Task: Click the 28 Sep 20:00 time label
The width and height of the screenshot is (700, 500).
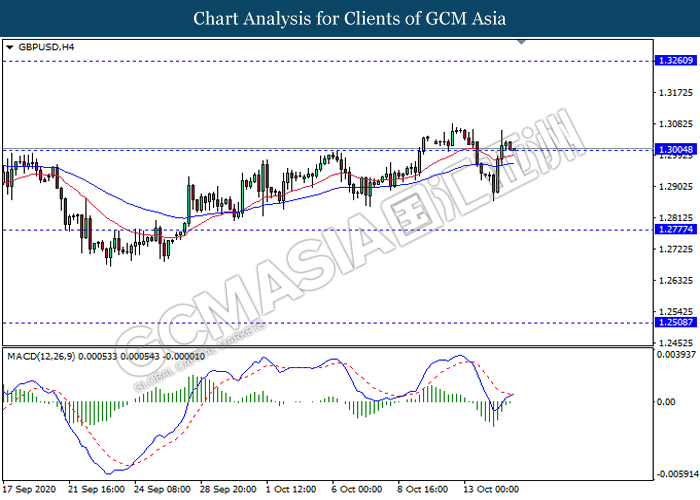Action: 228,489
